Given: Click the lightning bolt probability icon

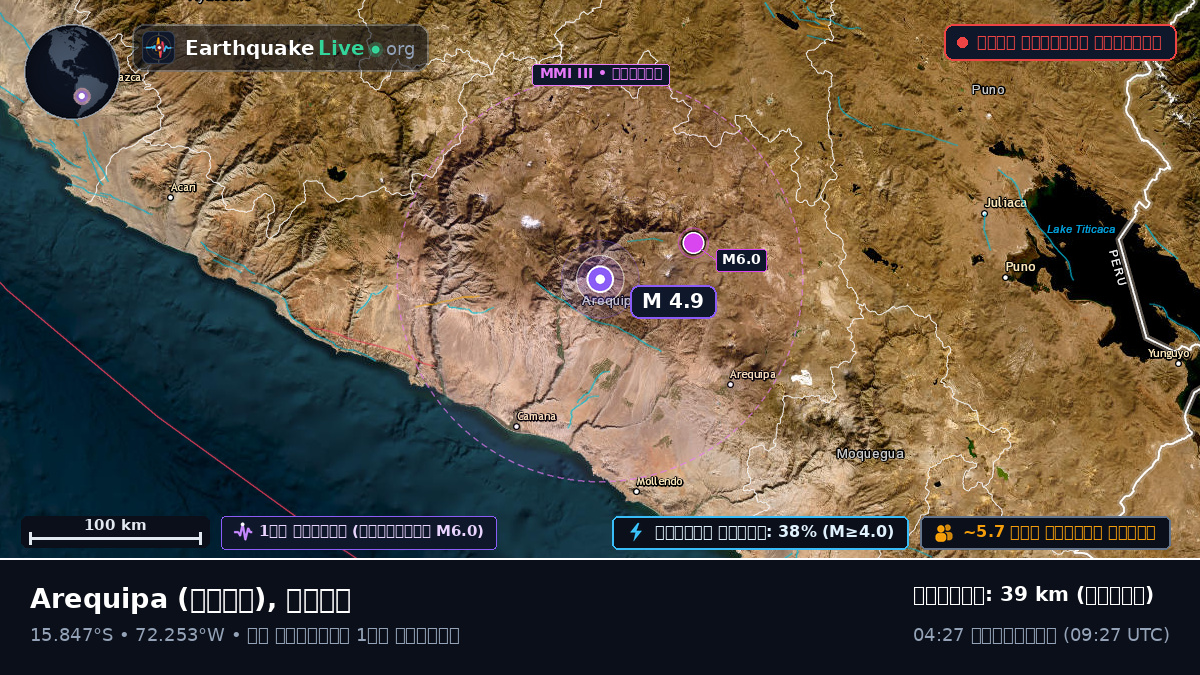Looking at the screenshot, I should (x=636, y=532).
